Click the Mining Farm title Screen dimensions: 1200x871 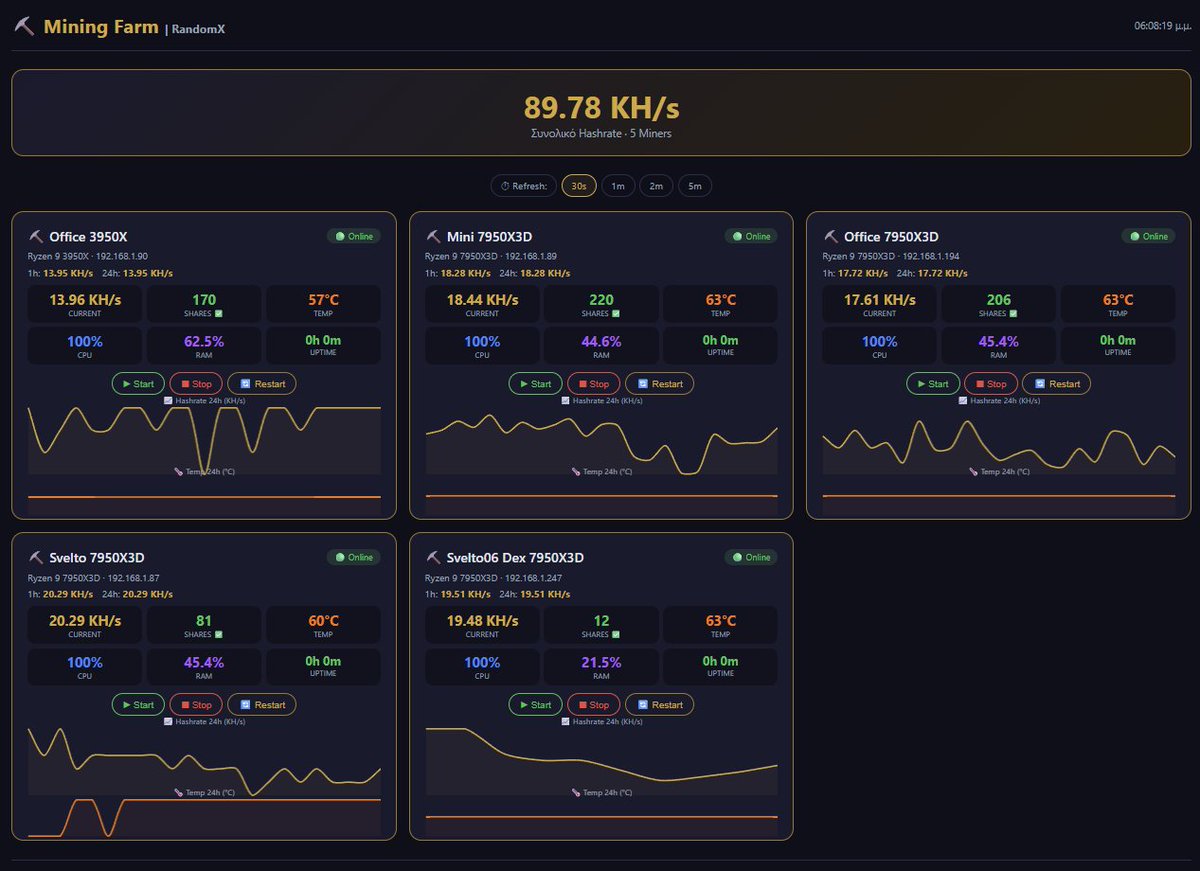[x=101, y=27]
